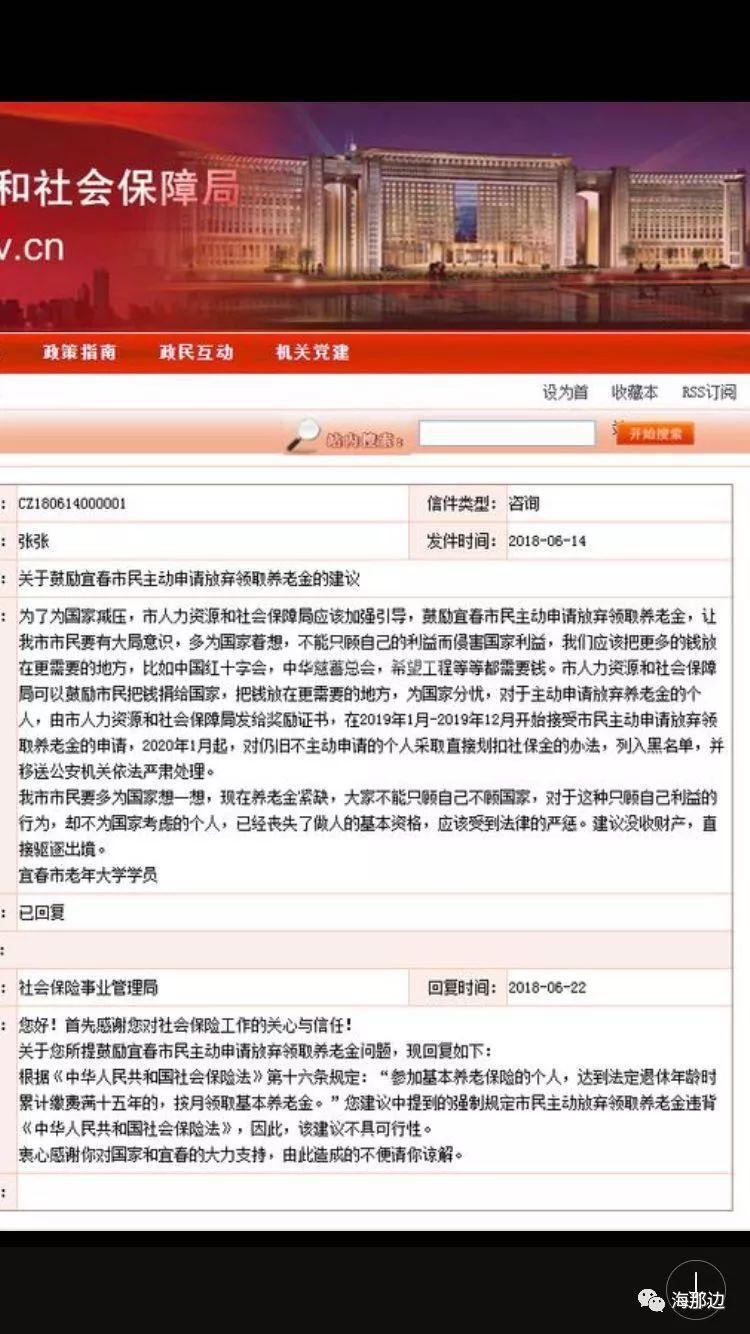
Task: Focus the site search text box
Action: (506, 433)
